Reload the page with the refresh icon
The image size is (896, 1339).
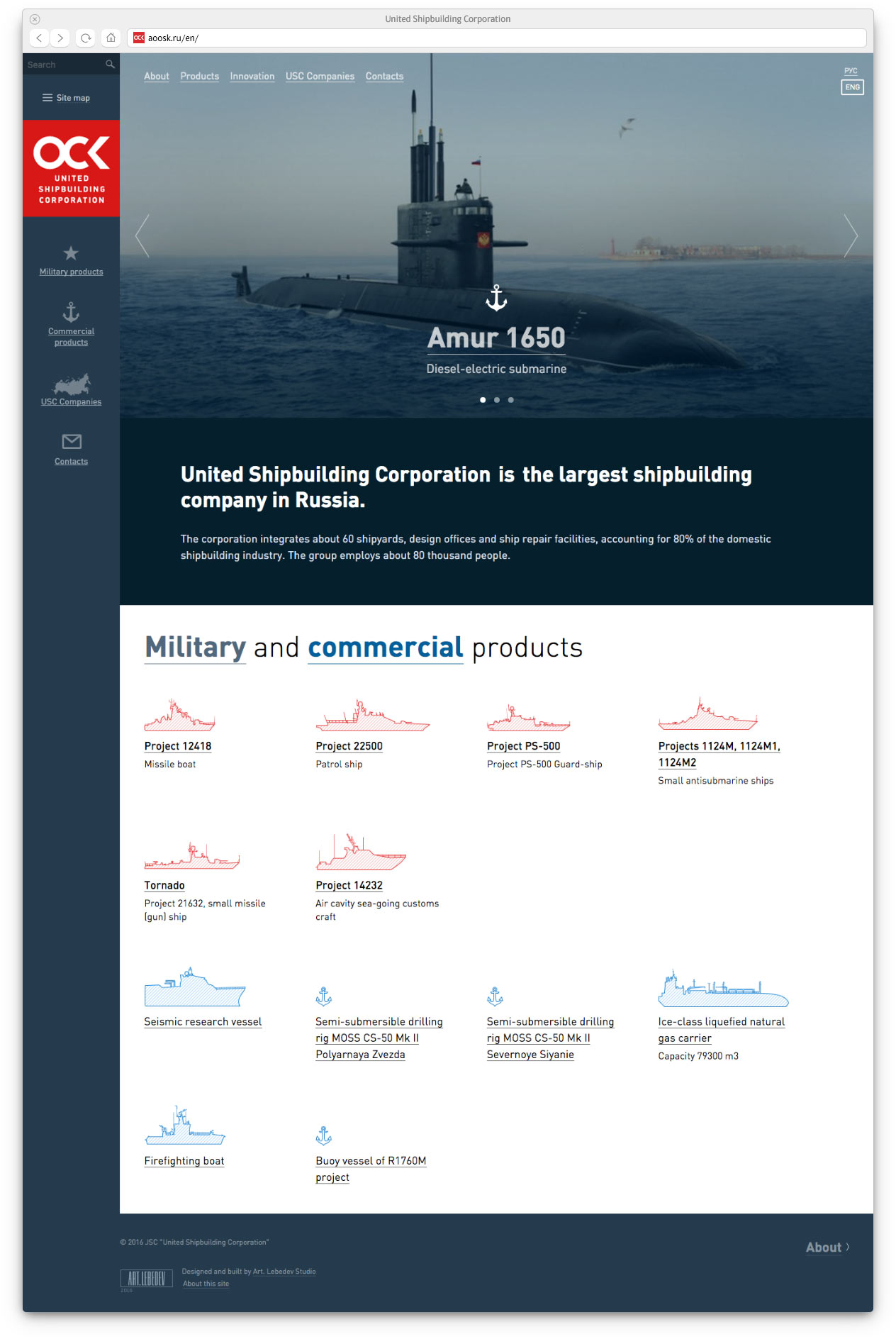pyautogui.click(x=86, y=38)
